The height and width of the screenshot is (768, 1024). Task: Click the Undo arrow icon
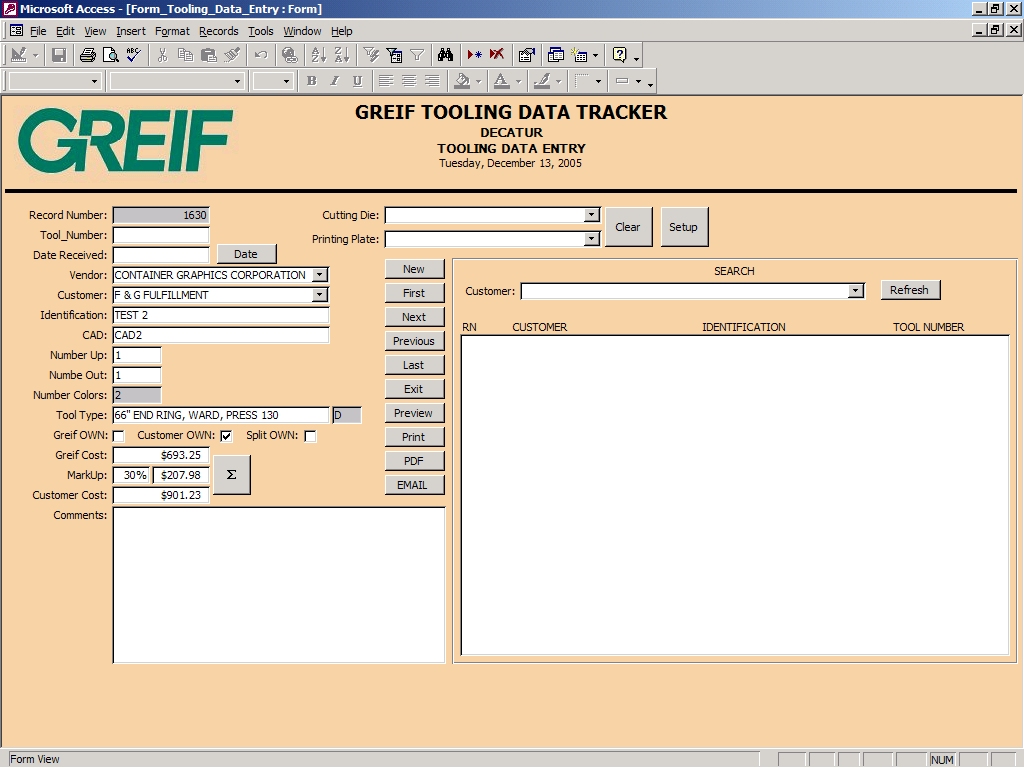tap(261, 56)
